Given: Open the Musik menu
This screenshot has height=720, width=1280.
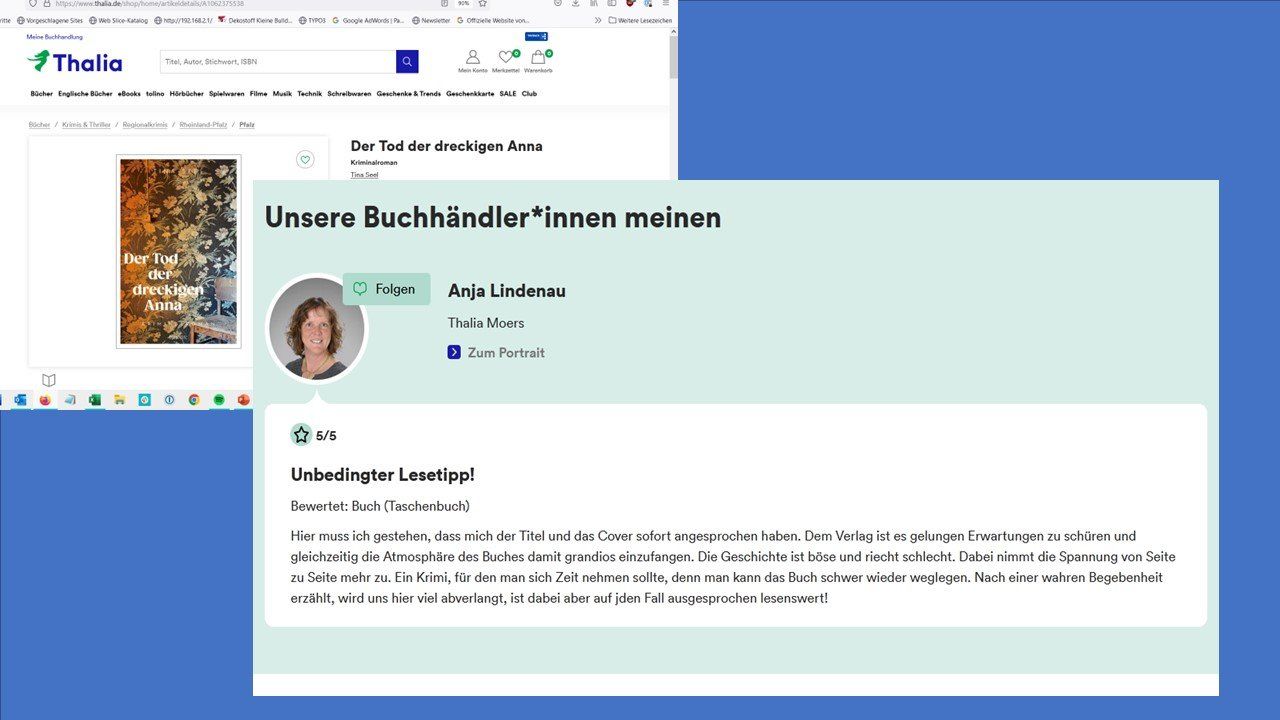Looking at the screenshot, I should 282,94.
